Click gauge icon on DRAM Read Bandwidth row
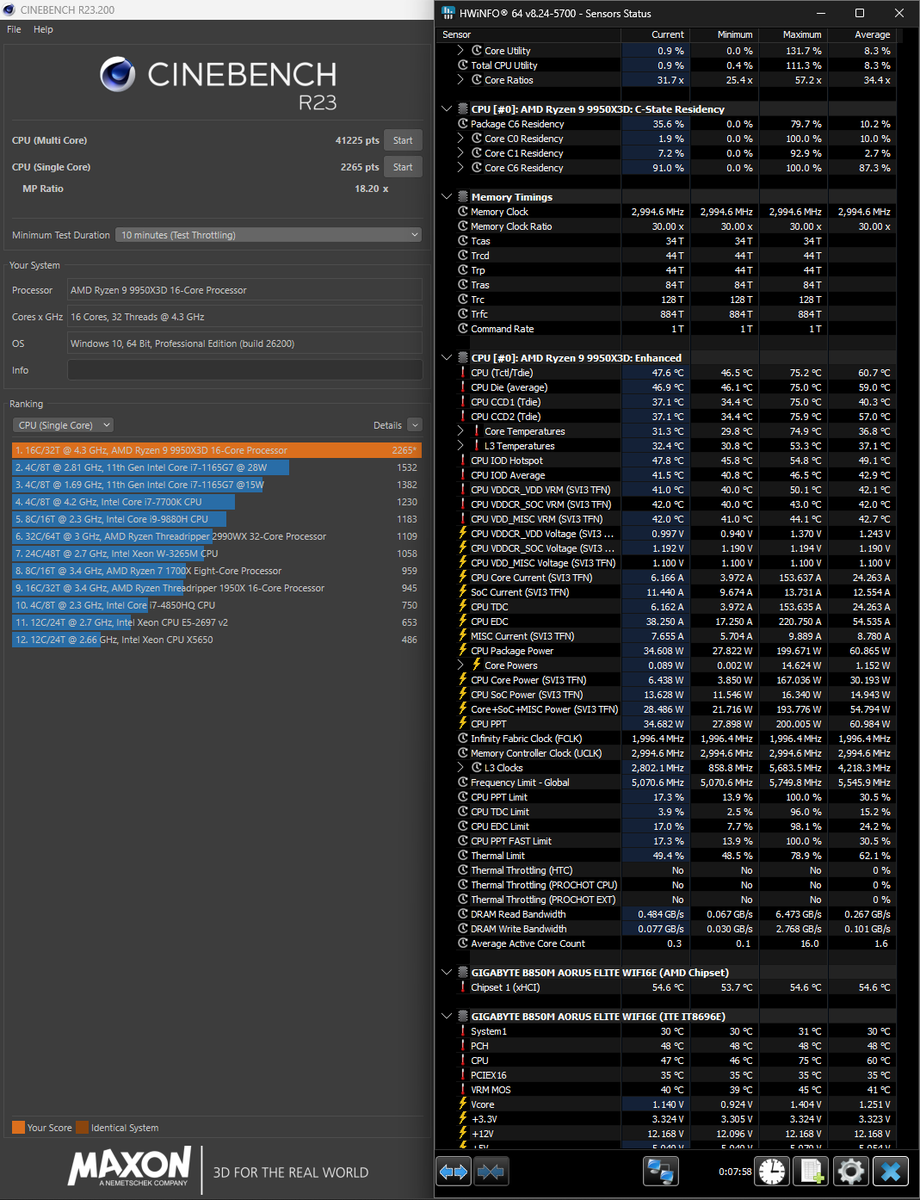920x1200 pixels. (x=462, y=914)
